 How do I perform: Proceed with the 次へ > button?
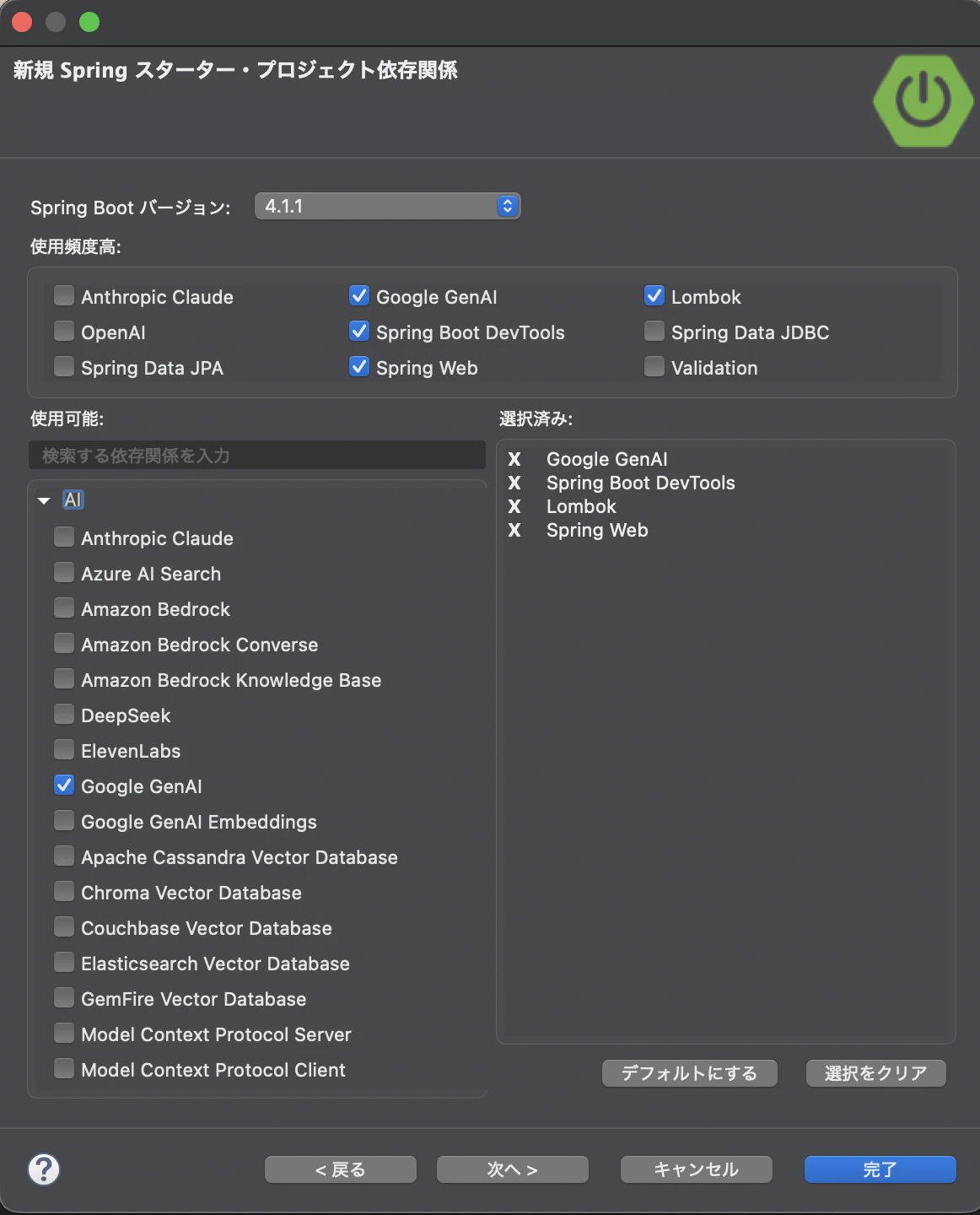513,1169
